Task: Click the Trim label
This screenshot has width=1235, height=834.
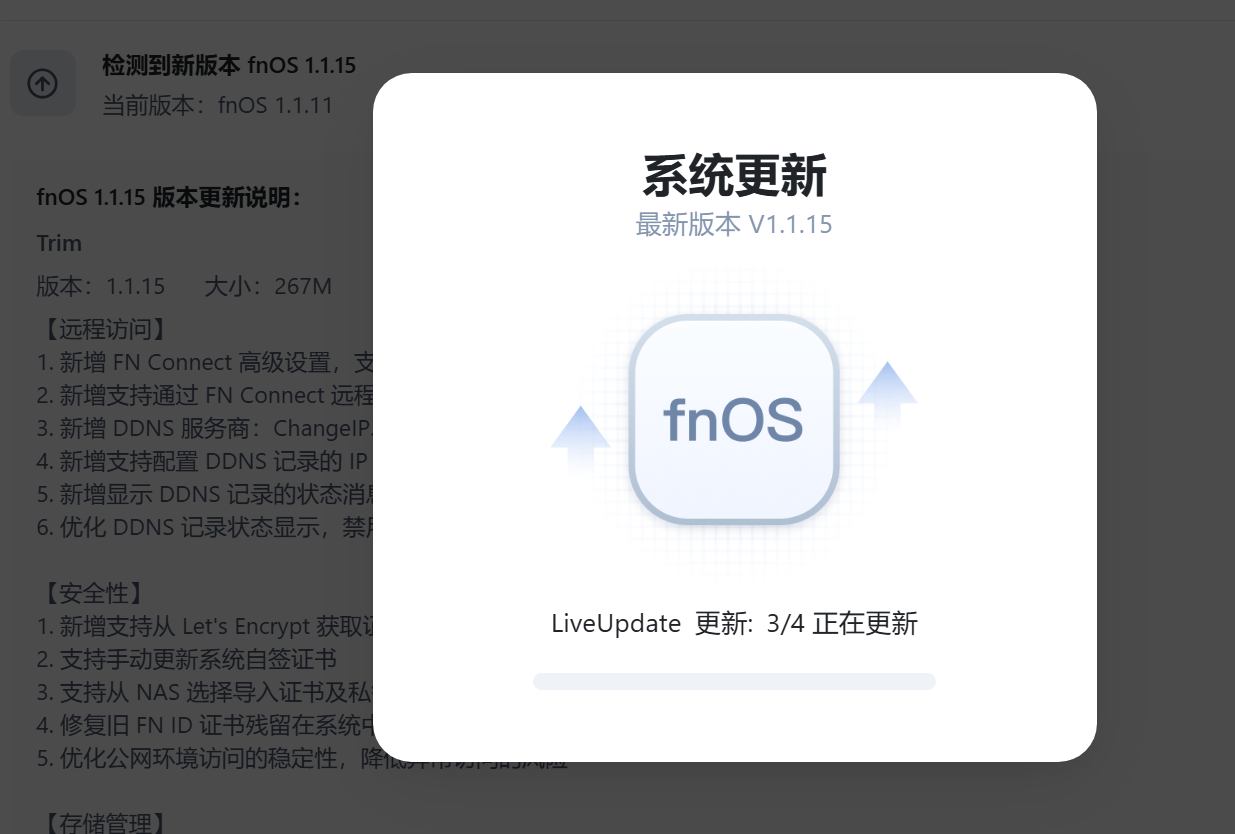Action: pyautogui.click(x=59, y=244)
